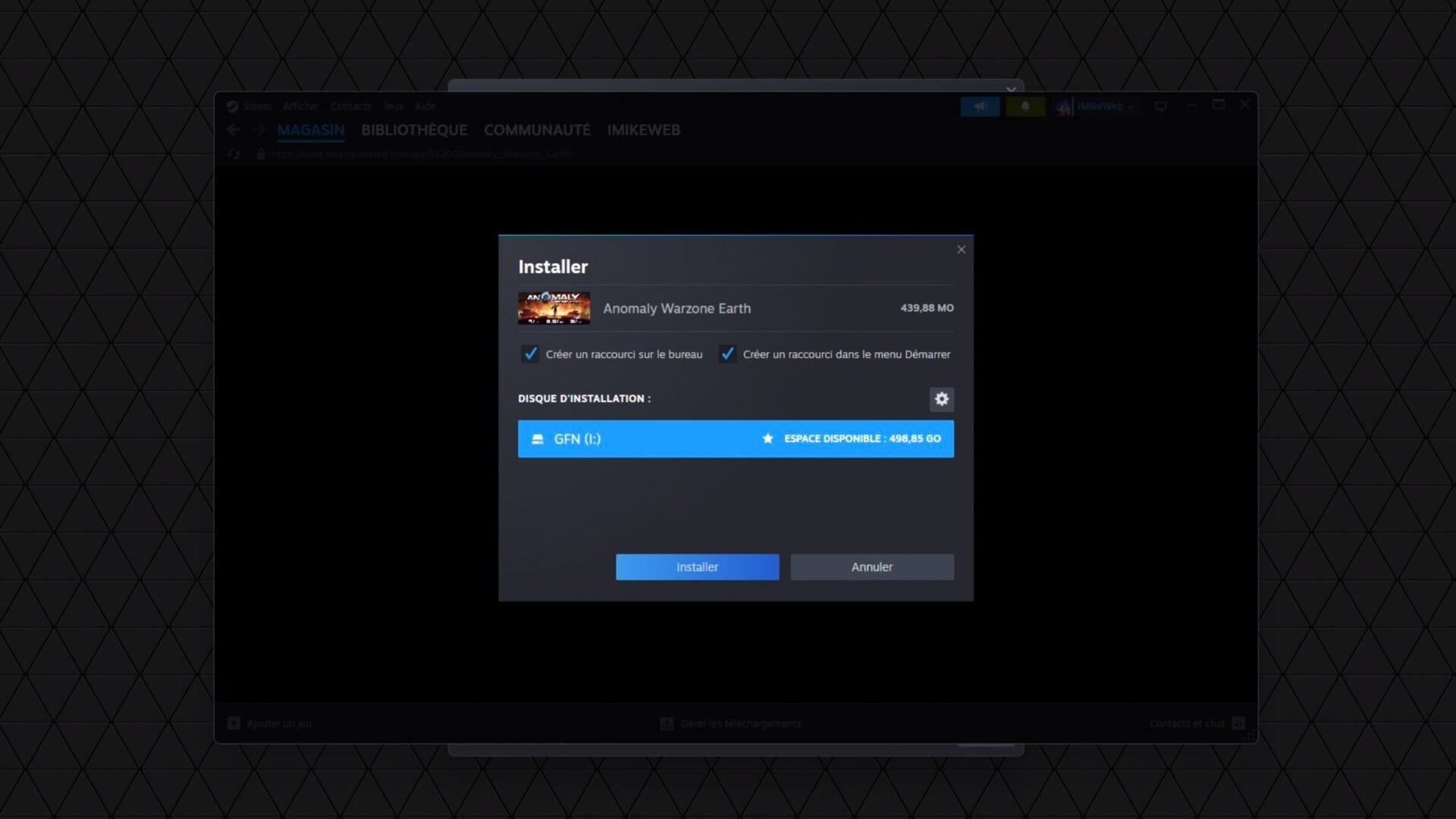
Task: Click the friends chat icon at bottom right
Action: pos(1238,723)
